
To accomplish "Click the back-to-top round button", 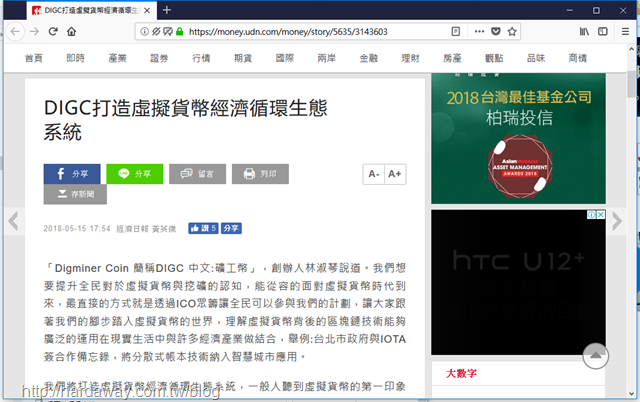I will pos(596,356).
